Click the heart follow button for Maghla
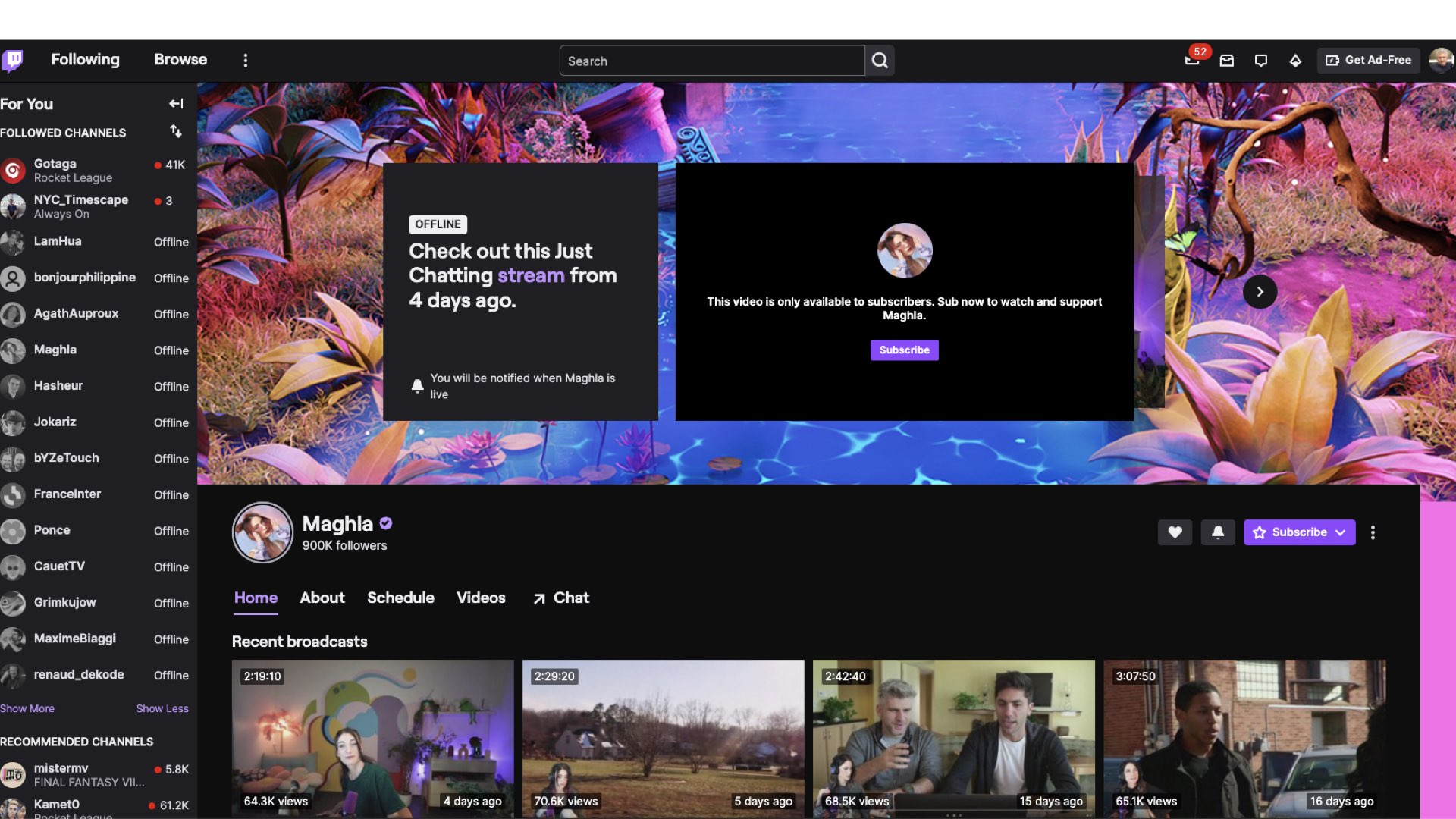 point(1175,532)
